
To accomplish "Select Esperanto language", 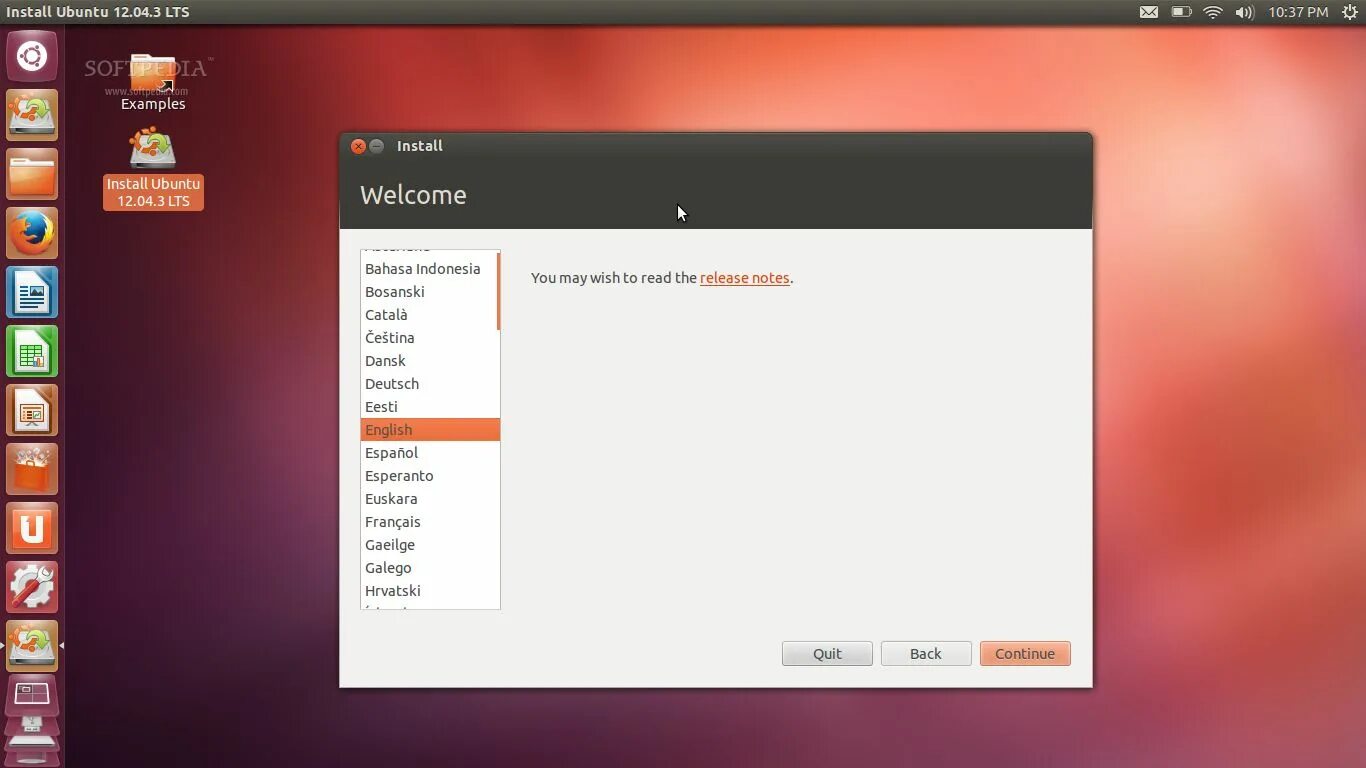I will coord(429,476).
